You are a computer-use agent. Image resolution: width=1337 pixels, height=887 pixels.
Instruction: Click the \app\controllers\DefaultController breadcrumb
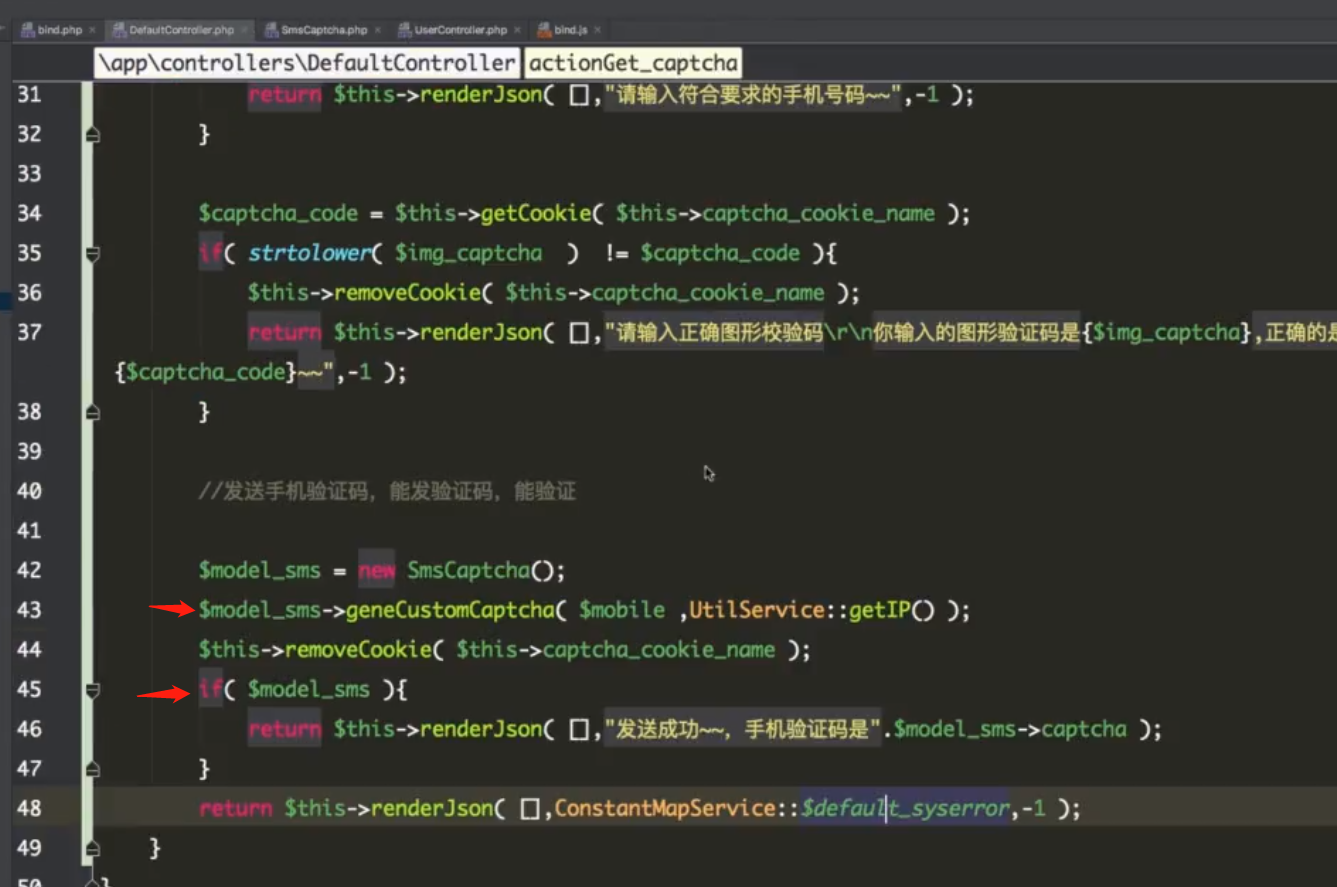(307, 63)
